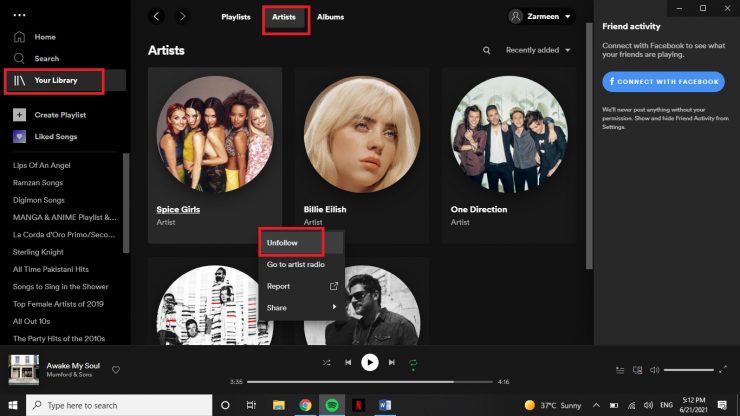Image resolution: width=740 pixels, height=416 pixels.
Task: Mute with the volume speaker icon
Action: (x=655, y=370)
